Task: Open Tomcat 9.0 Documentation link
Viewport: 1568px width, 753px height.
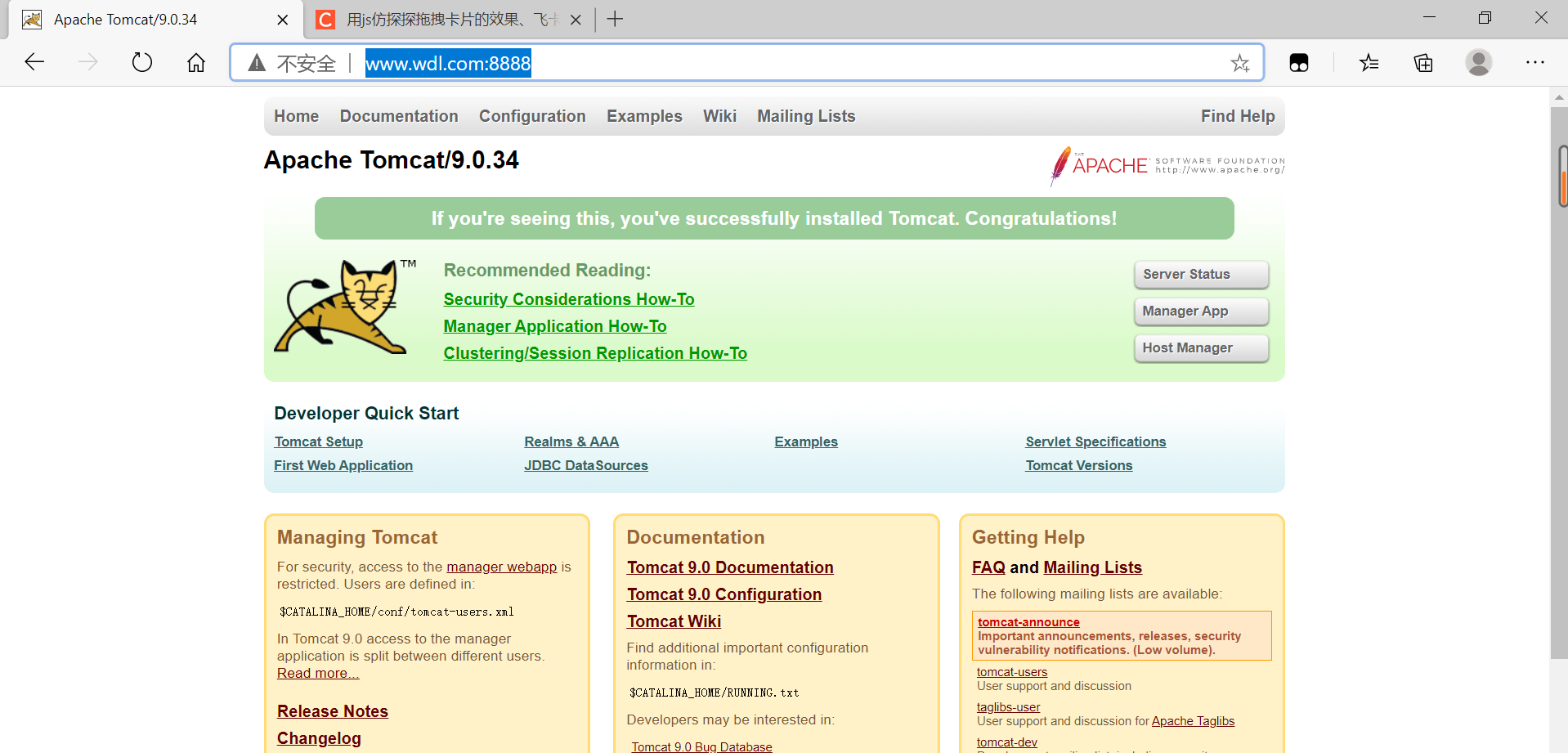Action: (730, 567)
